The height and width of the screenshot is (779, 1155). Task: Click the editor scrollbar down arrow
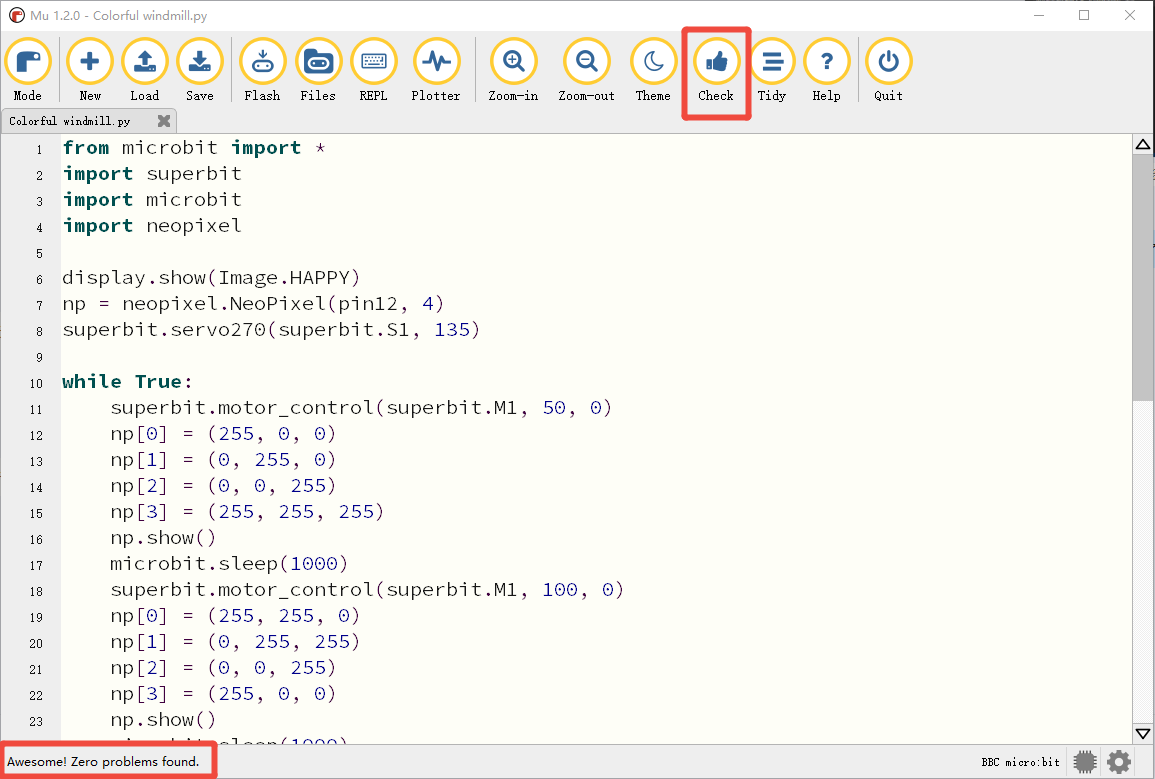(1142, 733)
